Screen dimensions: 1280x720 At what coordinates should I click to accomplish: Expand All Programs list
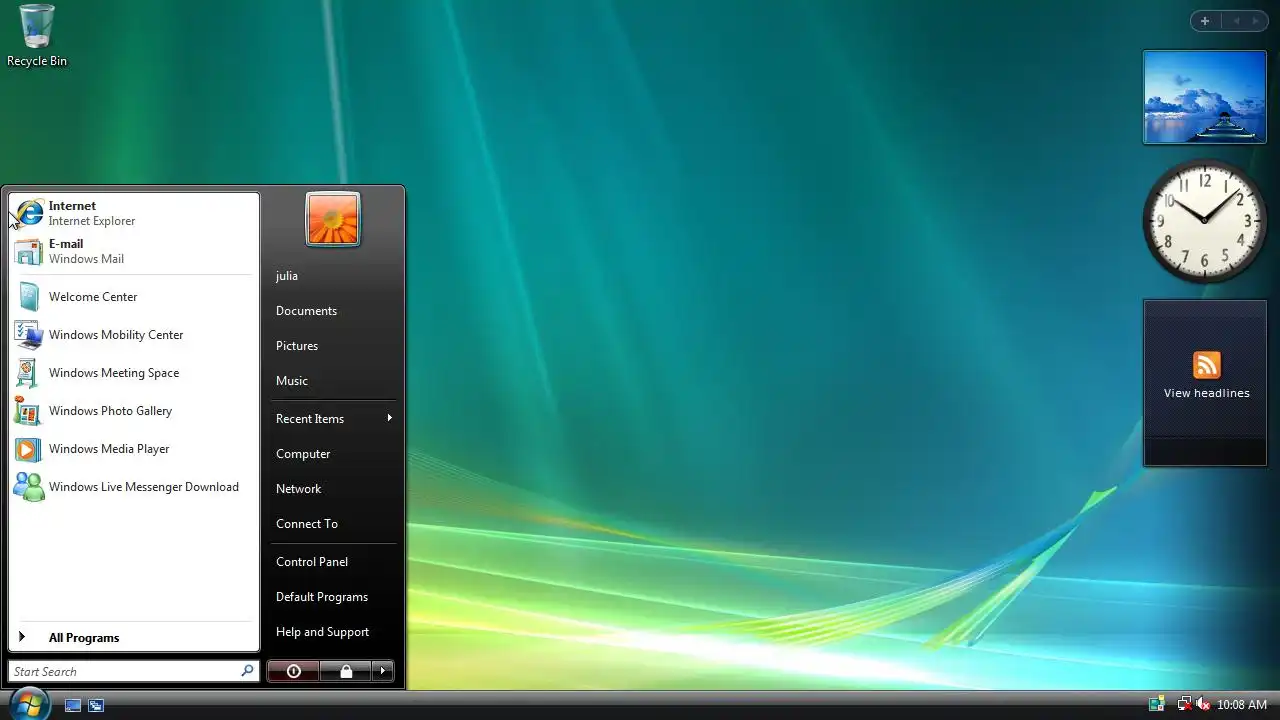(134, 638)
